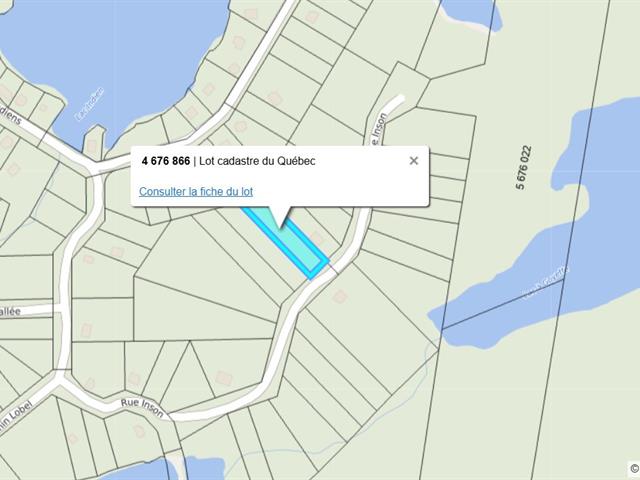
Task: Click the 'allée' street label at left edge
Action: pos(10,311)
